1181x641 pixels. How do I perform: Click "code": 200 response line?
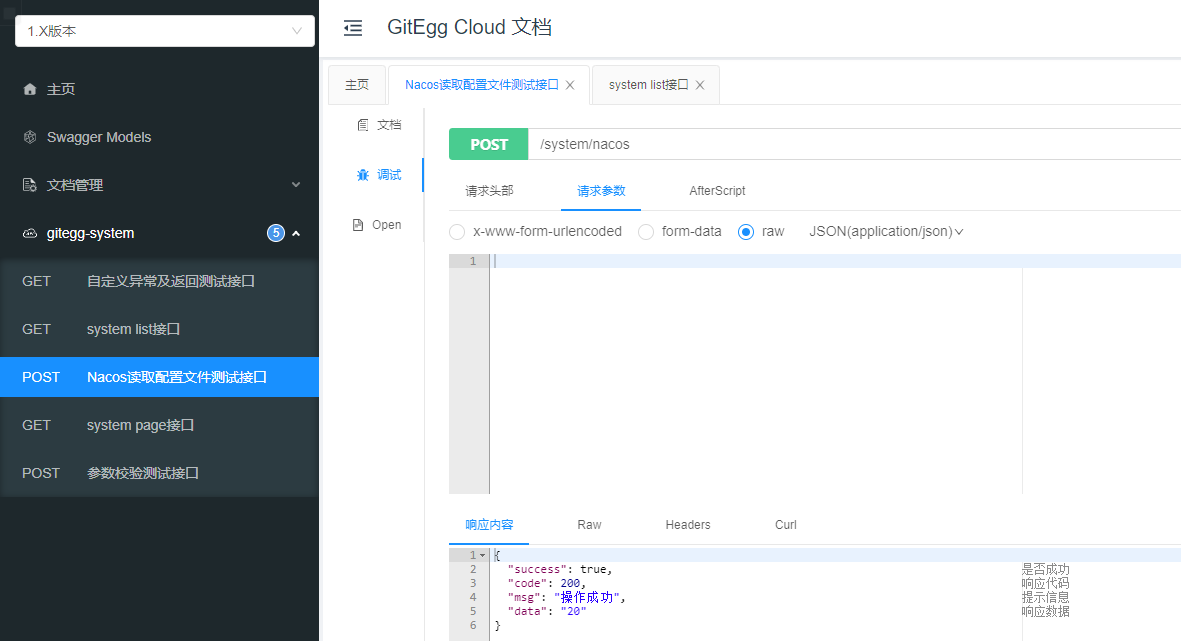pos(547,583)
